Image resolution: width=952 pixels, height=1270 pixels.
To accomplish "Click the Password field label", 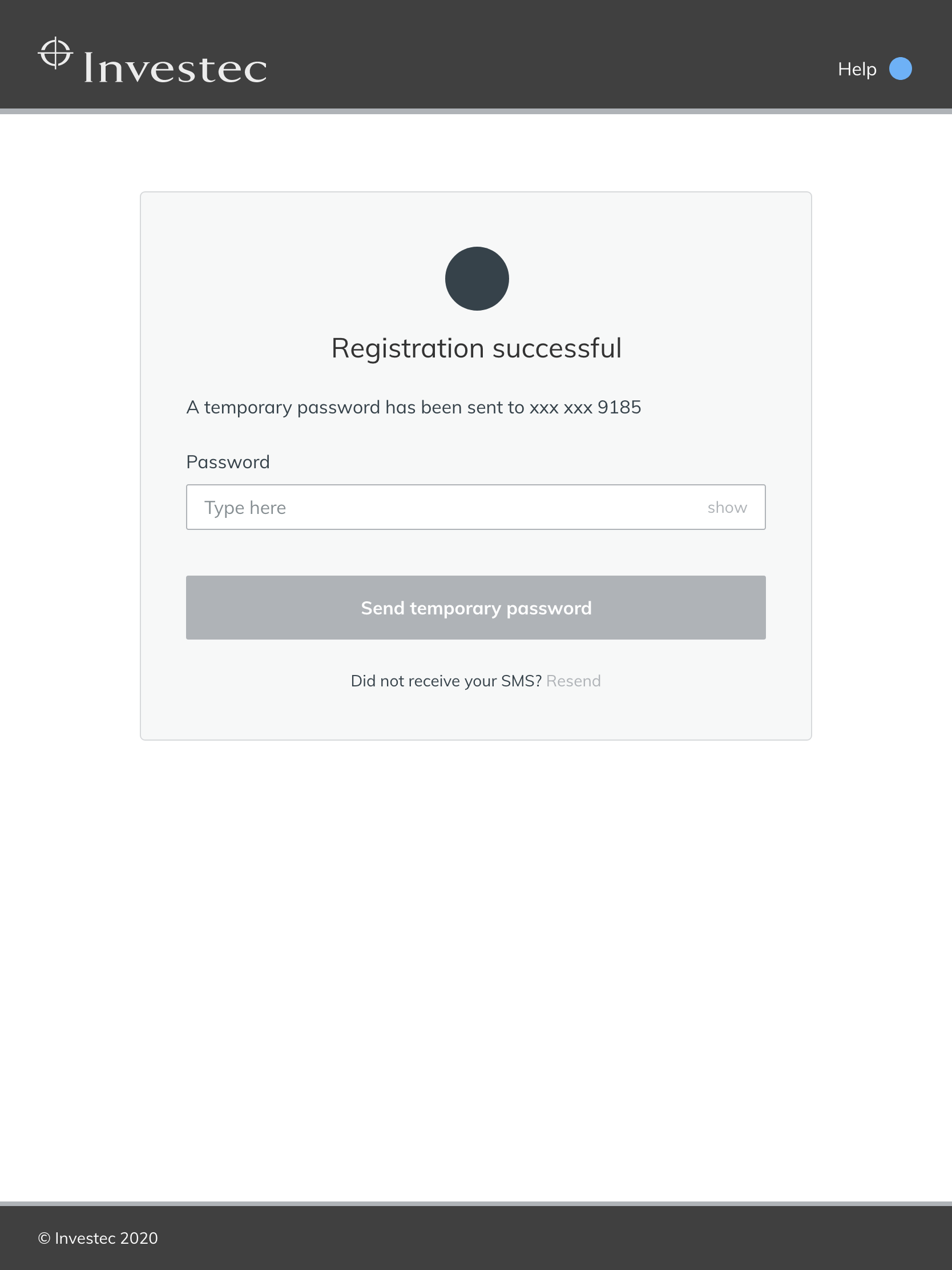I will point(228,462).
